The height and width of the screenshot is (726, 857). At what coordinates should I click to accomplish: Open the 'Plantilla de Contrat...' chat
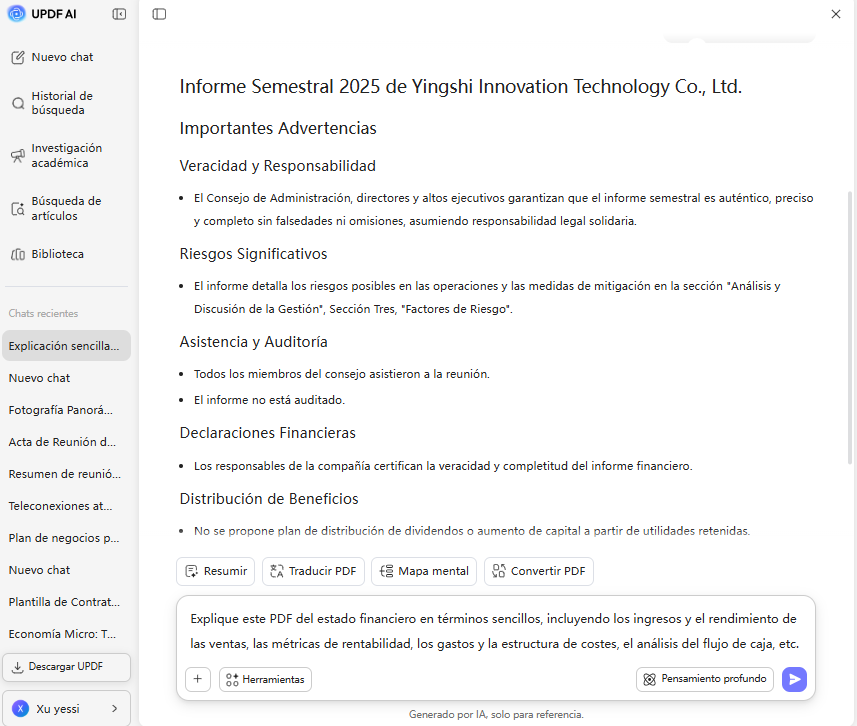[66, 602]
